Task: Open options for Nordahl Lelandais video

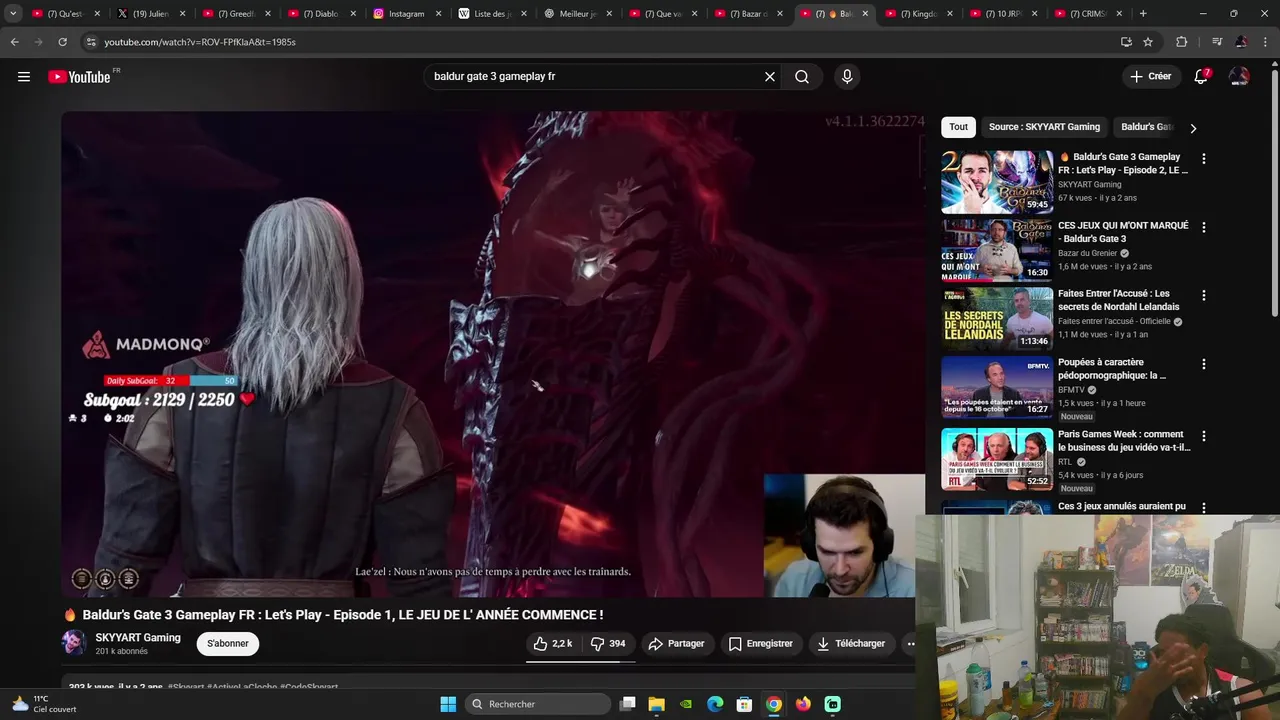Action: (x=1203, y=295)
